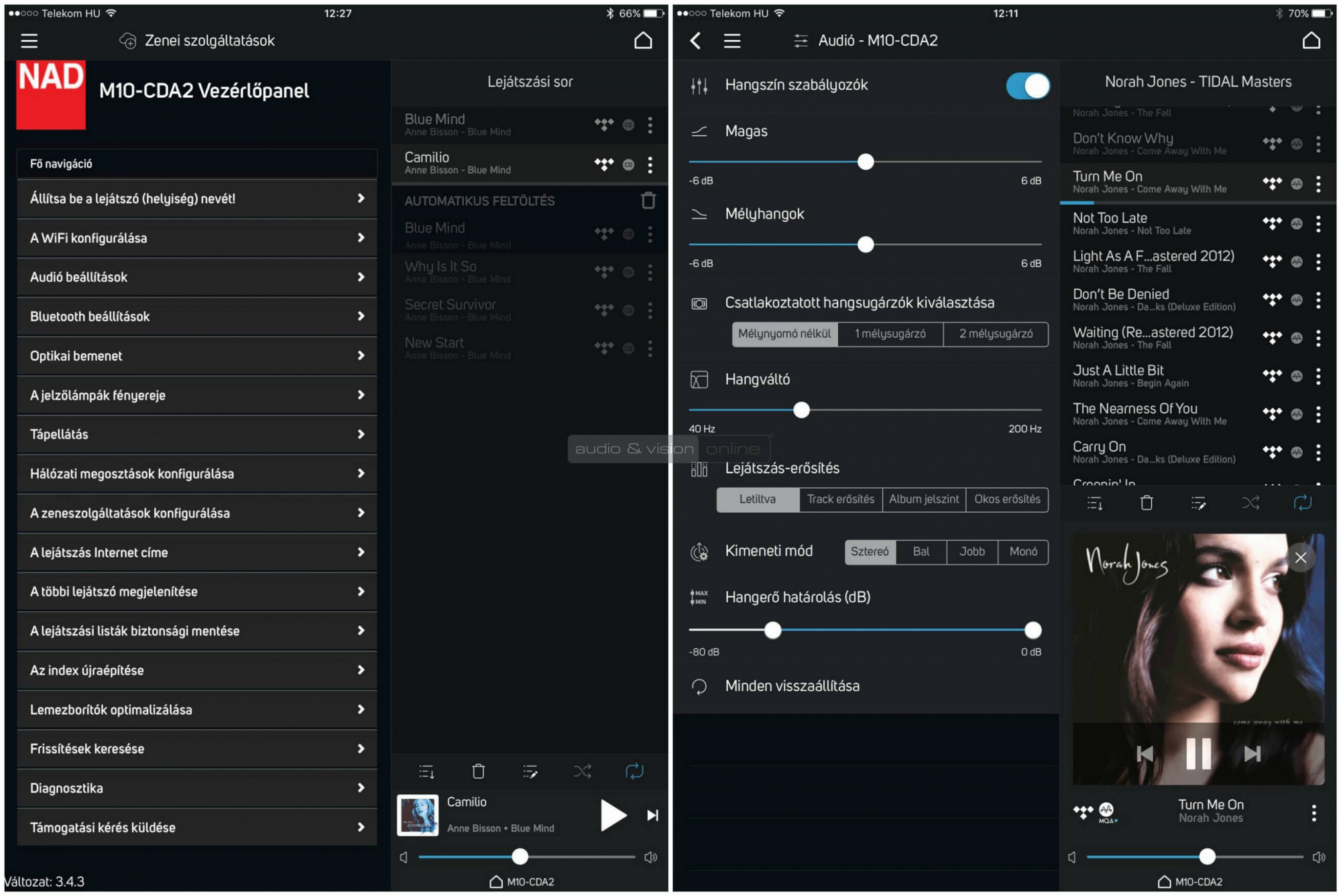Delete Norah Jones queue with trash icon
The width and height of the screenshot is (1341, 896).
[1147, 503]
